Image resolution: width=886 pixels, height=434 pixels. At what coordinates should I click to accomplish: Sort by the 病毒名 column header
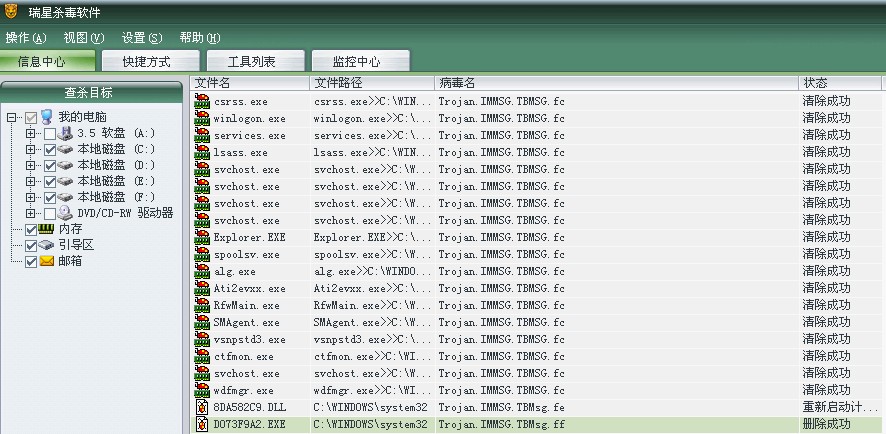point(617,83)
